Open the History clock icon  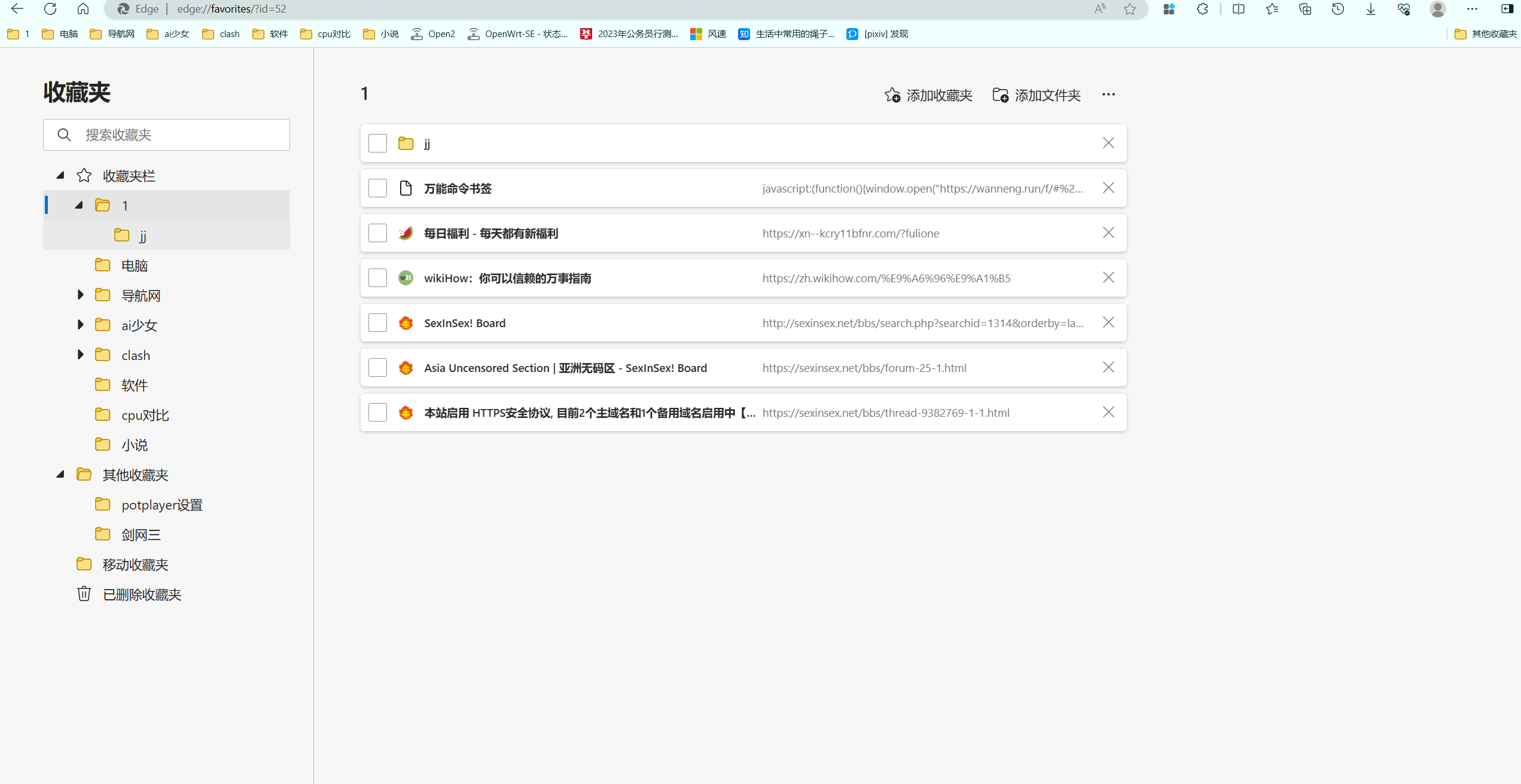pos(1338,9)
